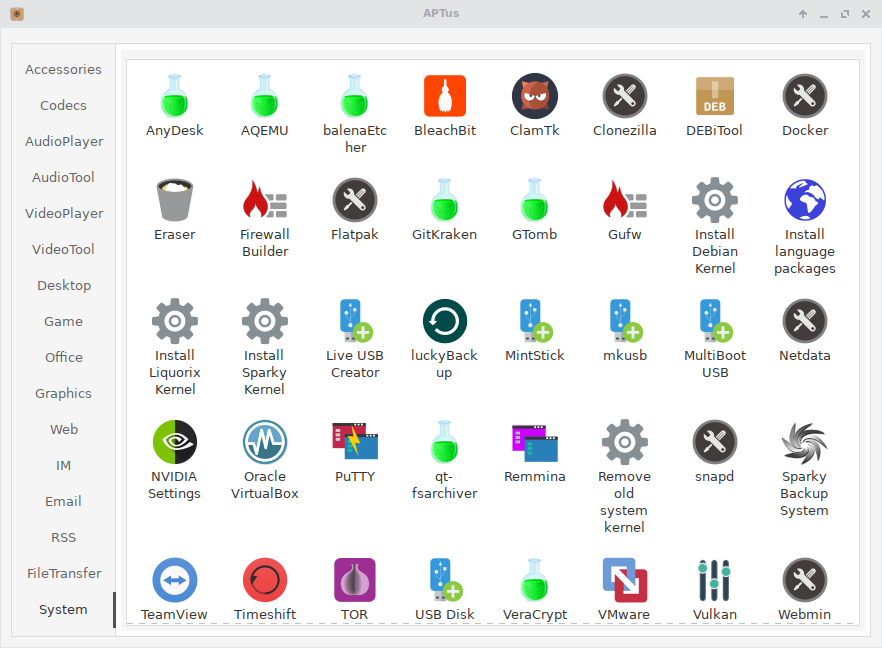This screenshot has width=882, height=648.
Task: Click the balenaEtcher icon
Action: point(355,96)
